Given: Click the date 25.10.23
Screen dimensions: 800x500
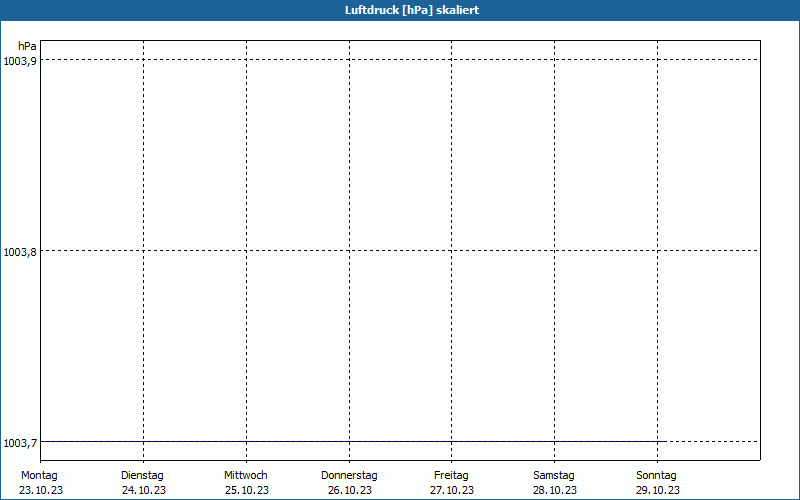Looking at the screenshot, I should (x=247, y=490).
